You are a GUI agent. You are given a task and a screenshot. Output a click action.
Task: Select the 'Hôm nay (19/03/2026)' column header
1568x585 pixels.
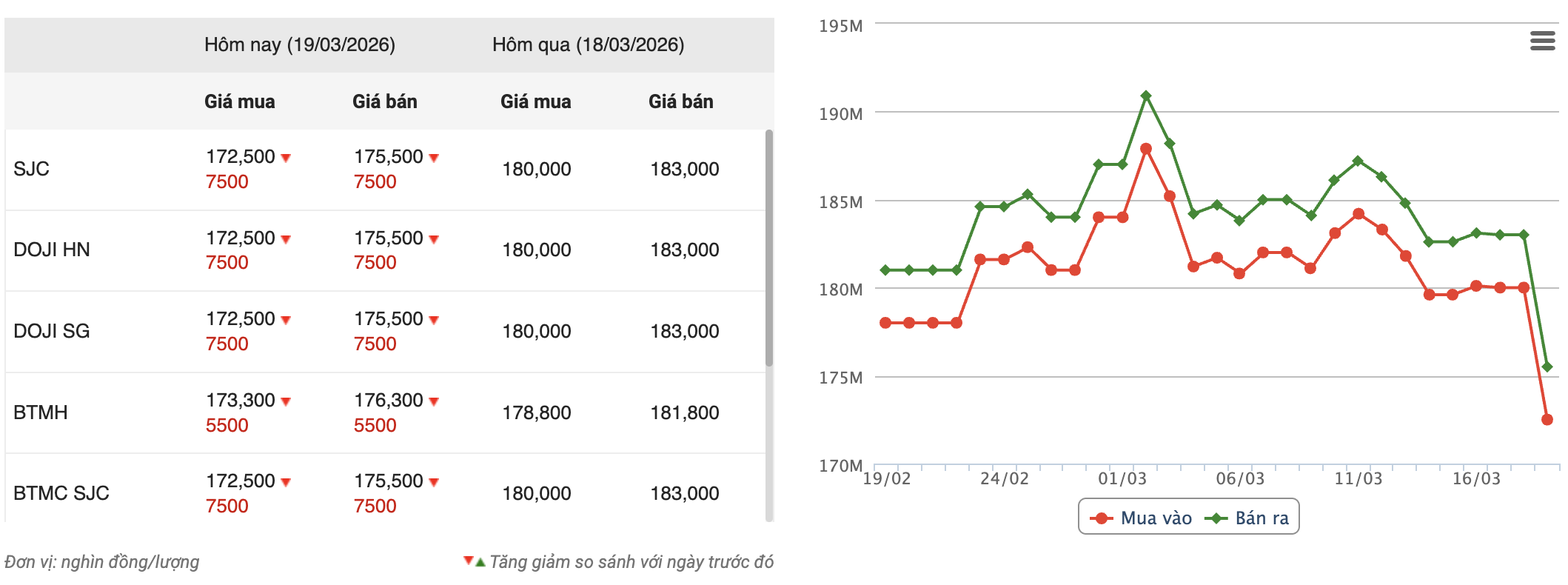coord(299,45)
